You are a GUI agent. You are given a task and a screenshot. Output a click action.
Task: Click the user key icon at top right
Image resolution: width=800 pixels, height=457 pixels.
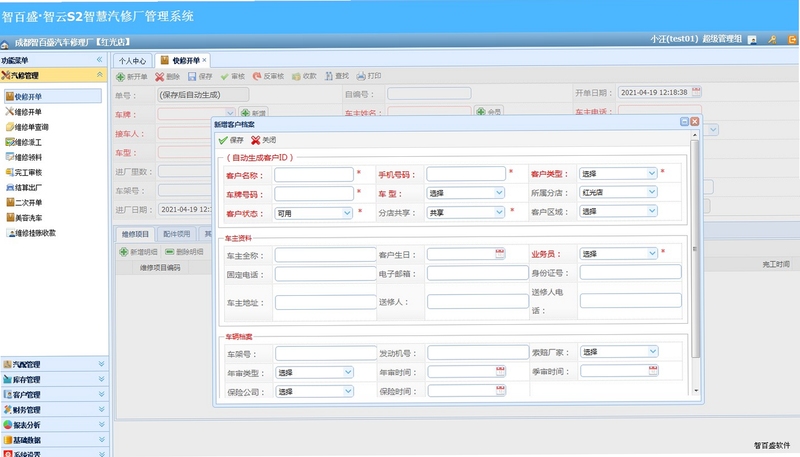pos(773,39)
